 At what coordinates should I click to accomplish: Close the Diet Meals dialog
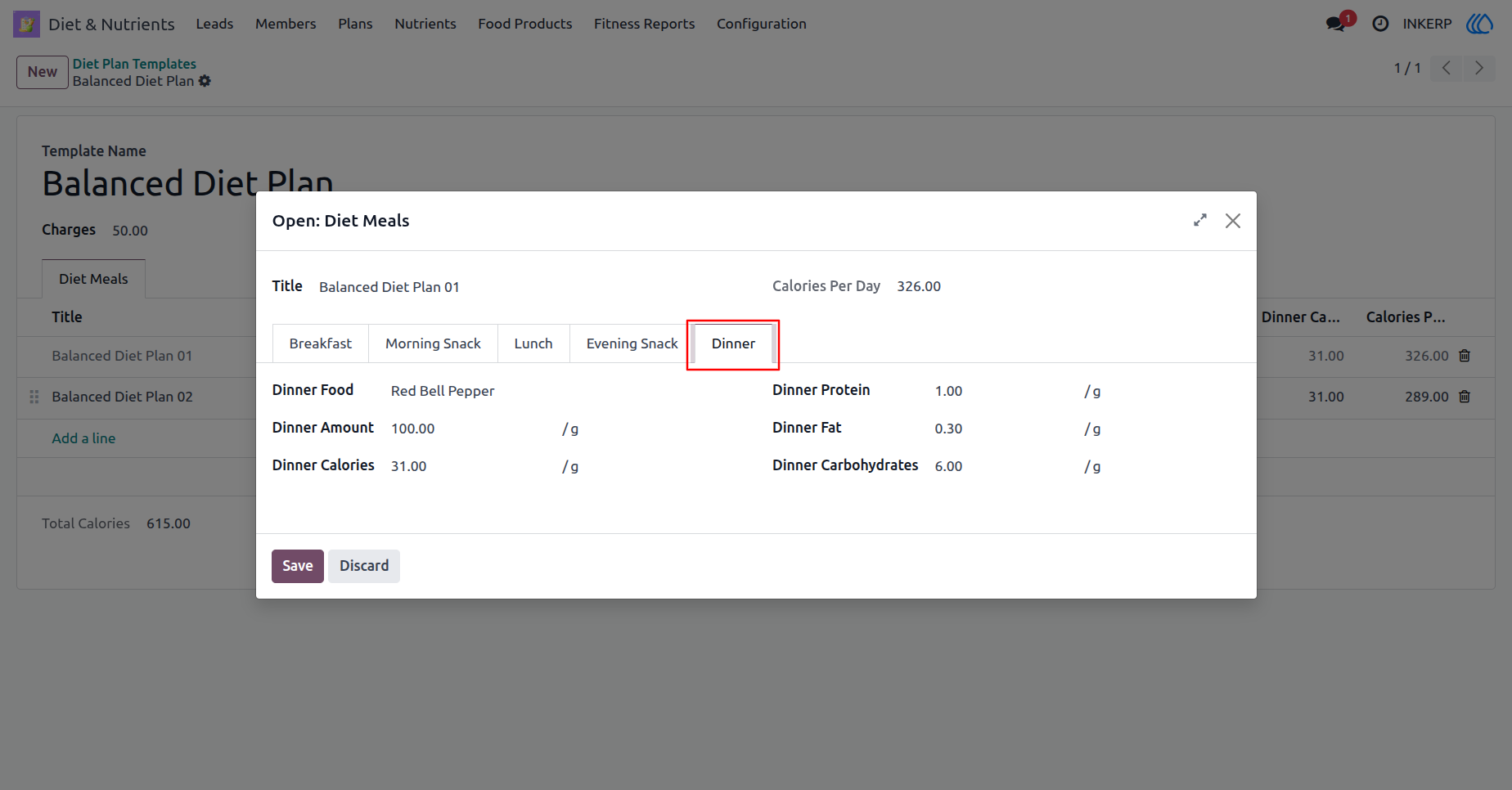[x=1233, y=221]
